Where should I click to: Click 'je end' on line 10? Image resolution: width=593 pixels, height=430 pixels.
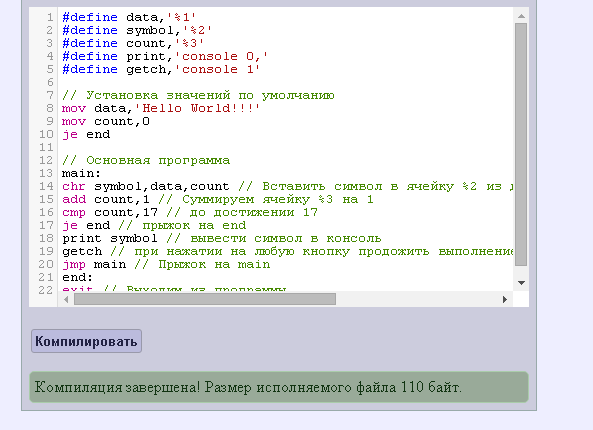coord(86,134)
